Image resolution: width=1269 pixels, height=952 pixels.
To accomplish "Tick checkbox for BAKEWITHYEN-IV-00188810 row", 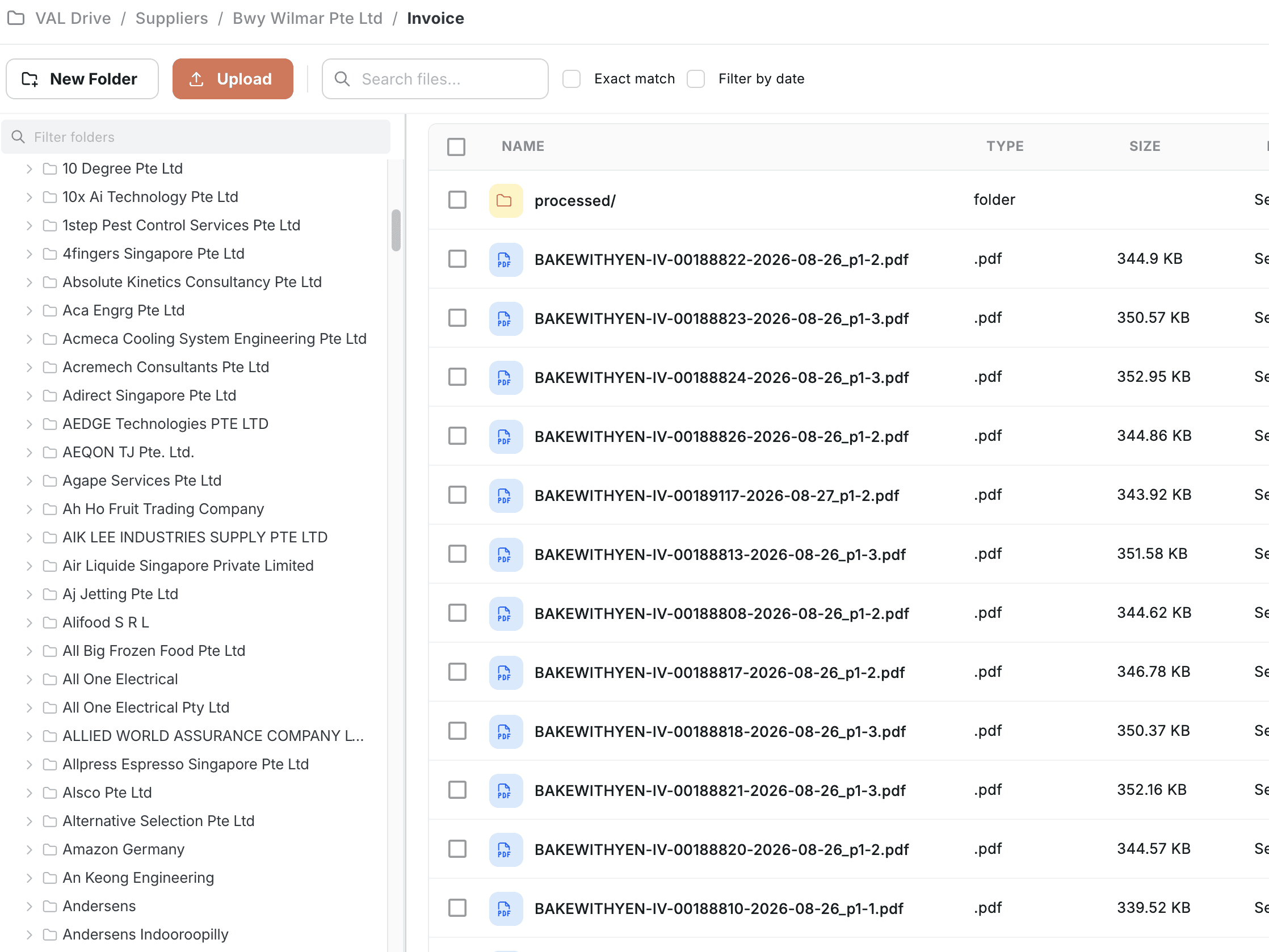I will click(x=457, y=908).
